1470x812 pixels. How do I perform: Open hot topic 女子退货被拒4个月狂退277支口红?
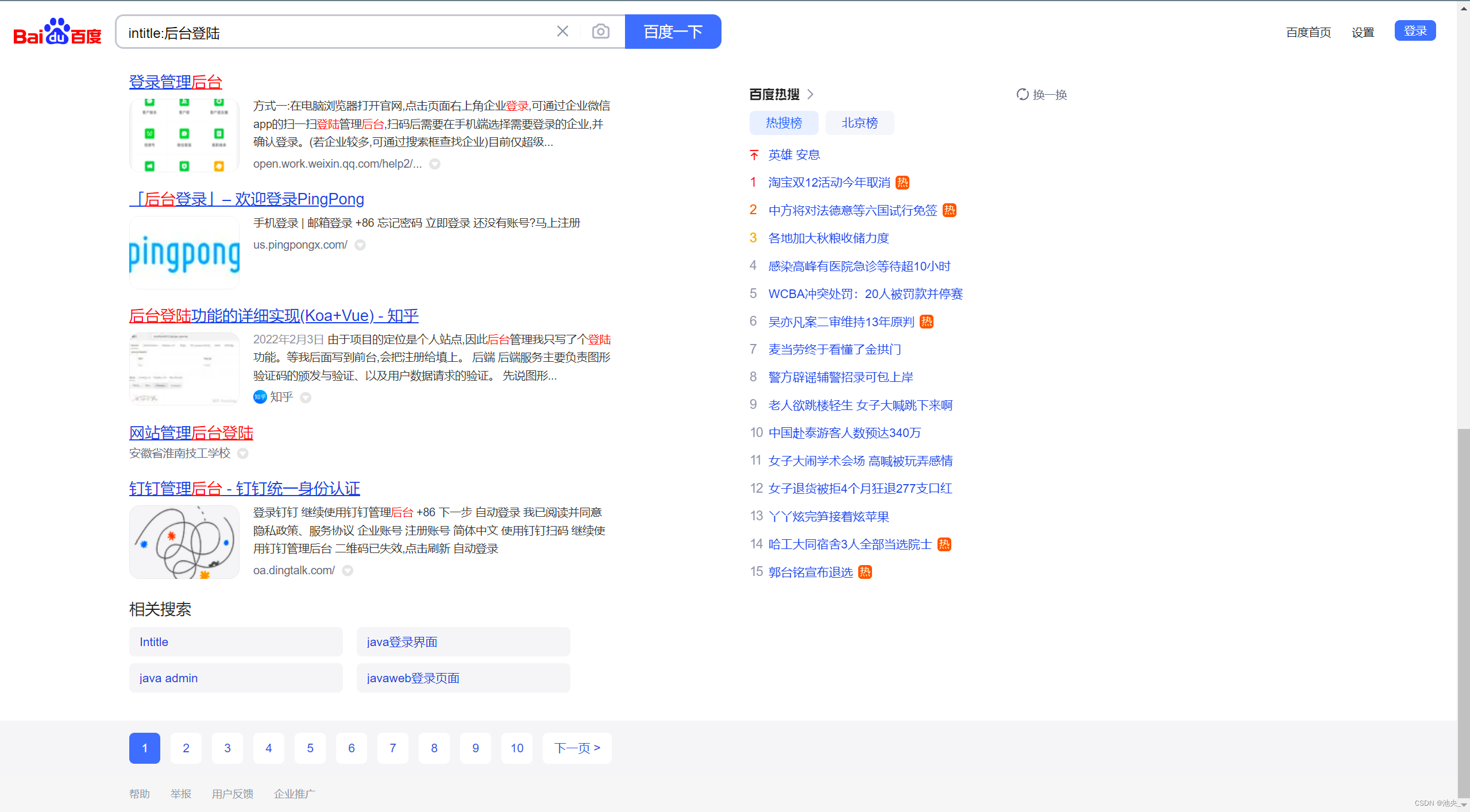tap(861, 488)
